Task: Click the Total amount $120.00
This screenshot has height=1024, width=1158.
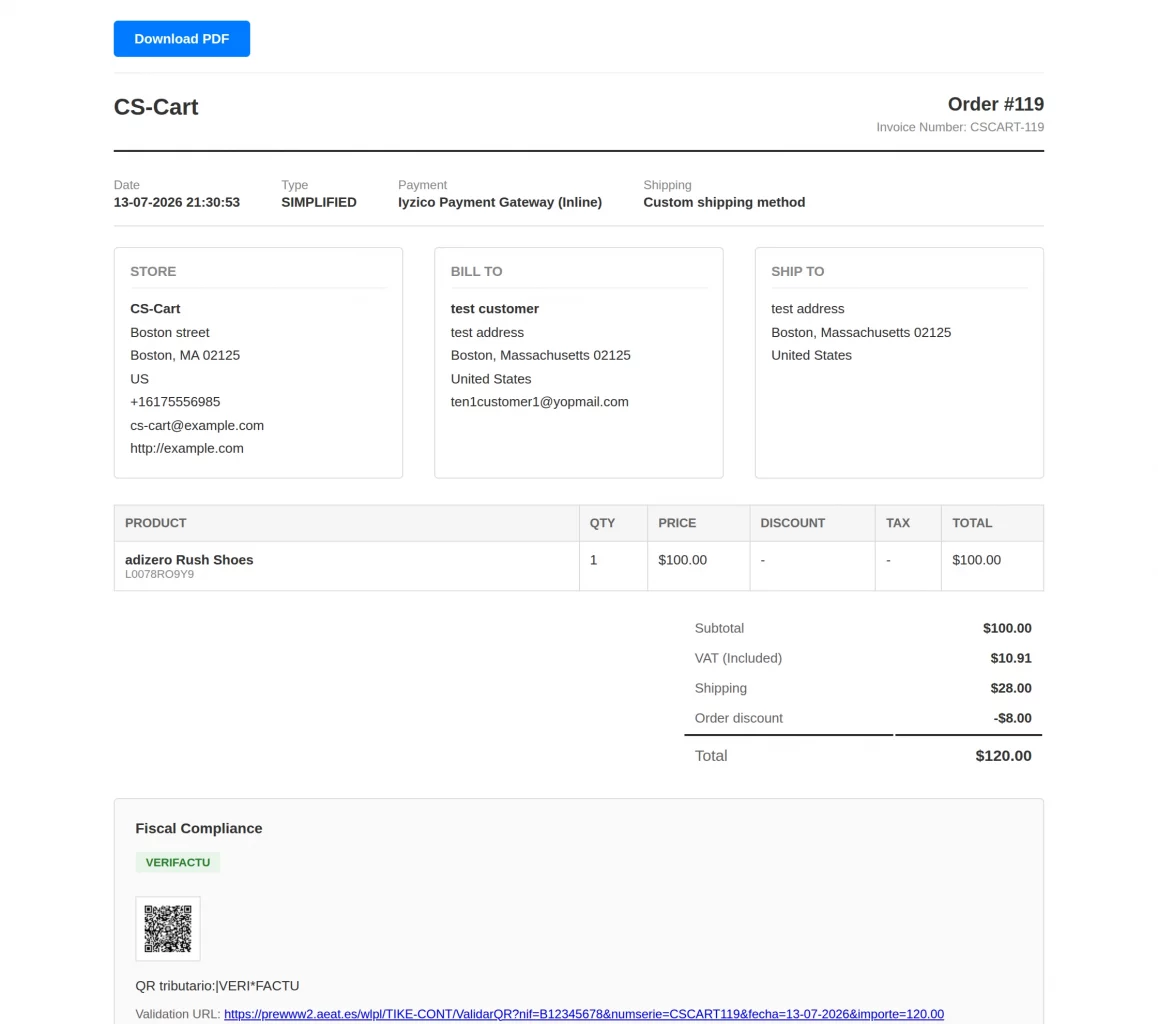Action: (1004, 756)
